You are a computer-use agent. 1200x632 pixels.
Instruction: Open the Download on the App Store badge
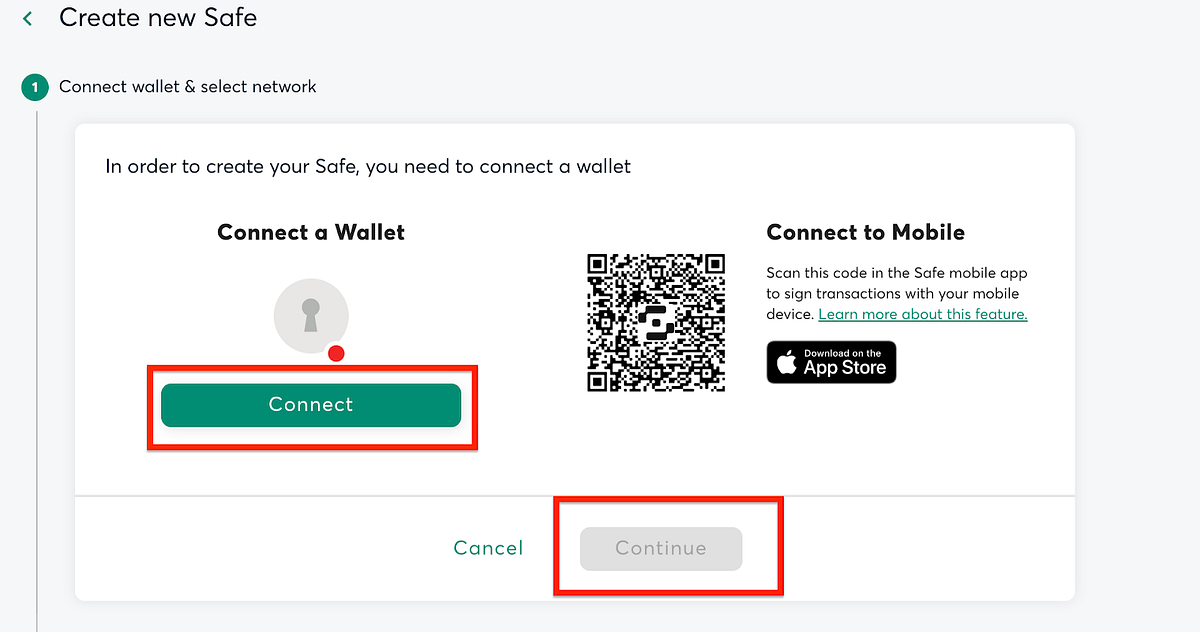pos(832,362)
